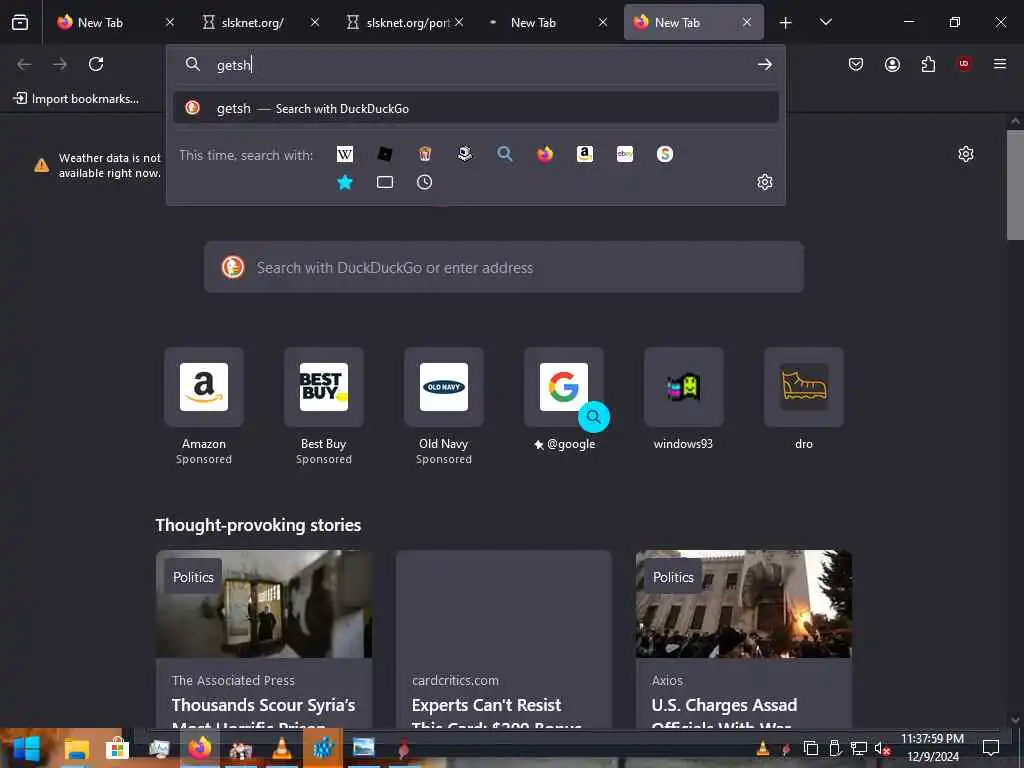Image resolution: width=1024 pixels, height=768 pixels.
Task: Go forward with the forward arrow
Action: point(60,64)
